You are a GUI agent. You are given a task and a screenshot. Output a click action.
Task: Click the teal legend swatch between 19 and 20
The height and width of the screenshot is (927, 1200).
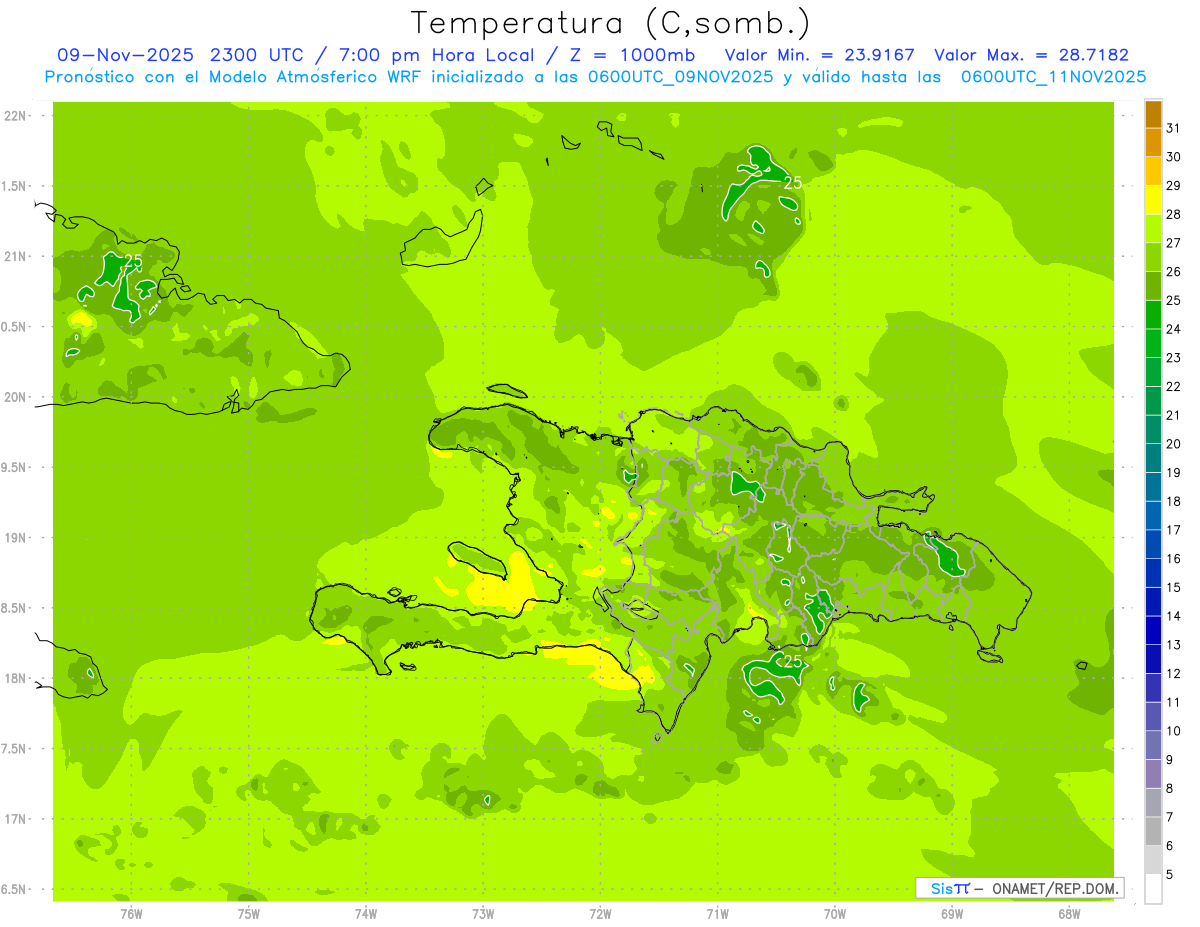click(x=1153, y=458)
